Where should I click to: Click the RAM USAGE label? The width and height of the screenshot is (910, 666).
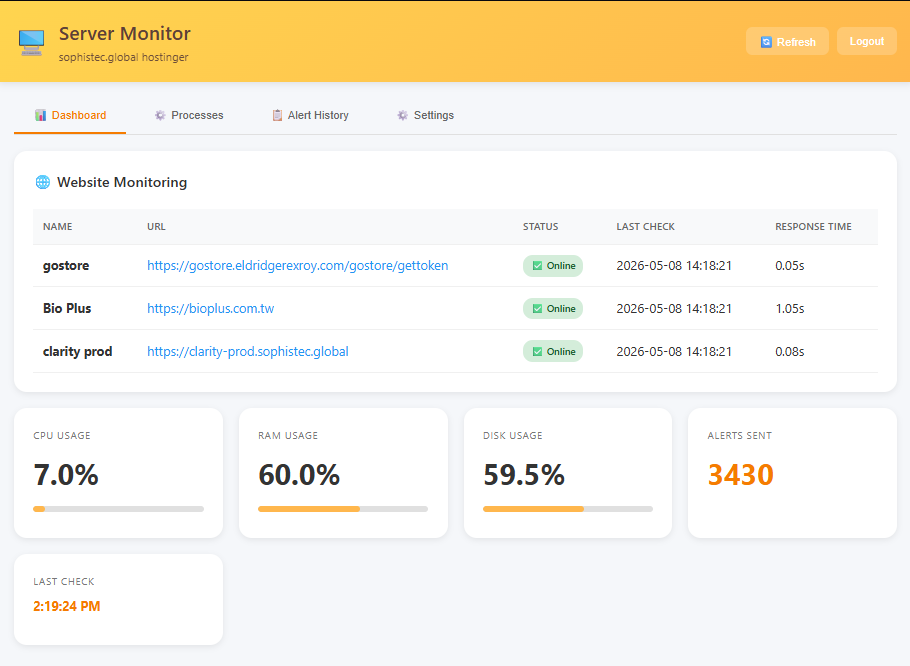tap(288, 436)
